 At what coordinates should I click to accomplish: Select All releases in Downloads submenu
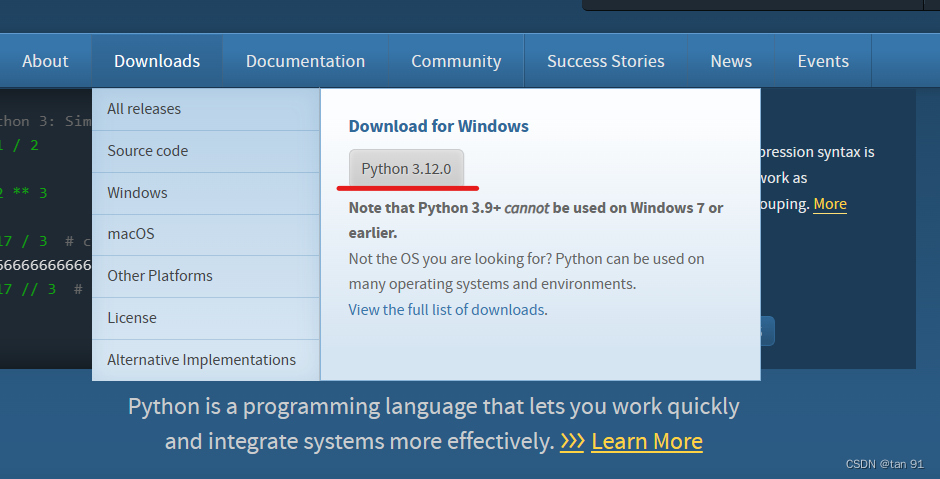206,109
